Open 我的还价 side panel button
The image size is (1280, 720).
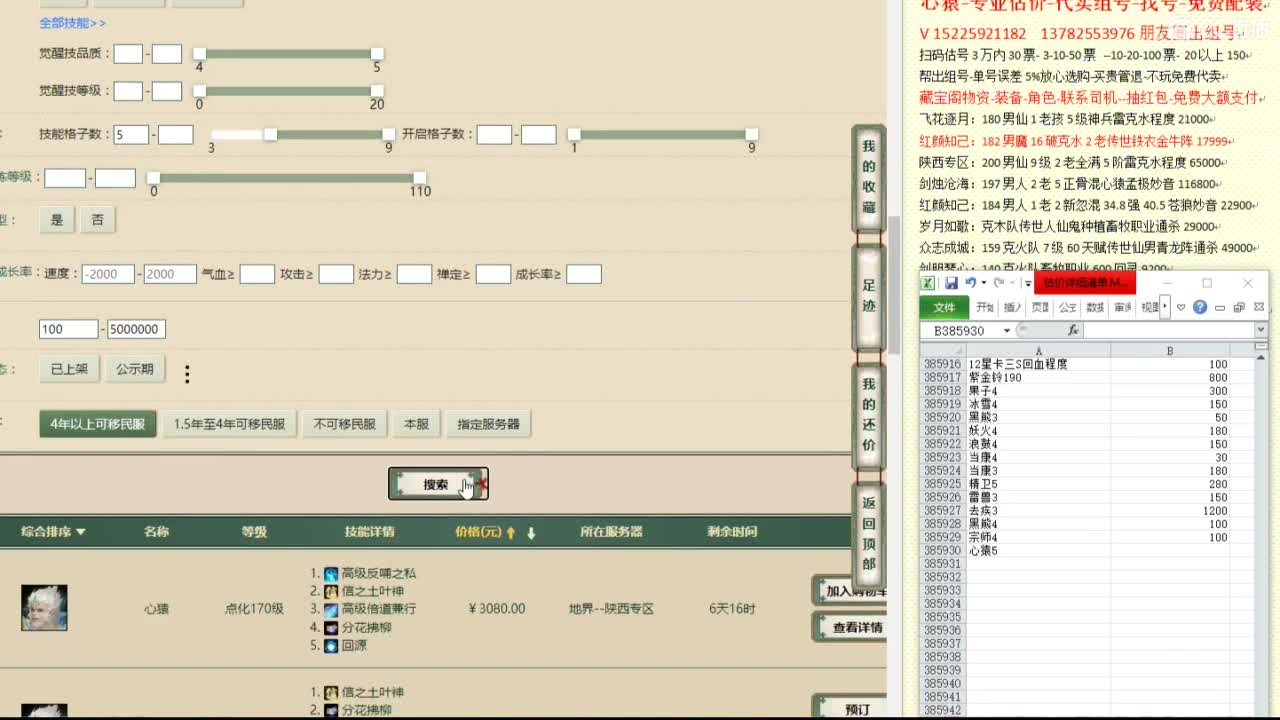[868, 415]
